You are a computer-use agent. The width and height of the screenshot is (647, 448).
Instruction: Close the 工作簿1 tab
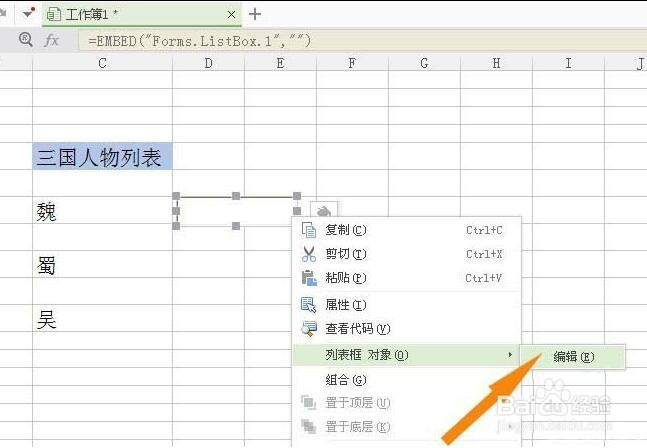tap(231, 15)
